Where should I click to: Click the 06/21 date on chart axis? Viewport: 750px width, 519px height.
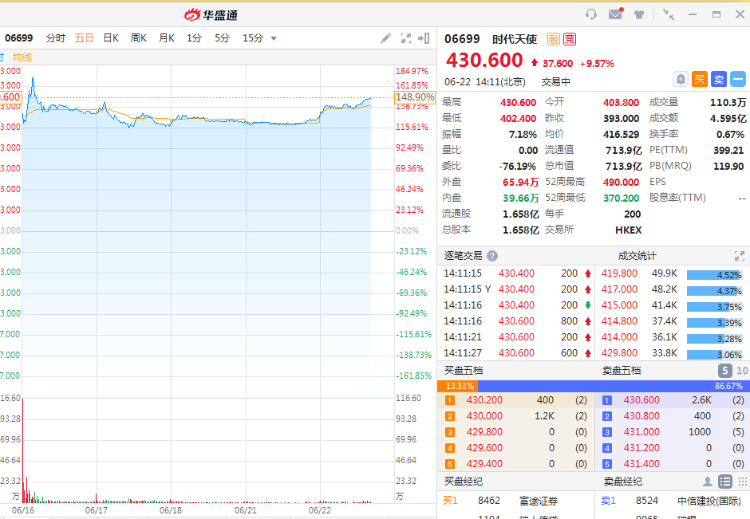(245, 510)
